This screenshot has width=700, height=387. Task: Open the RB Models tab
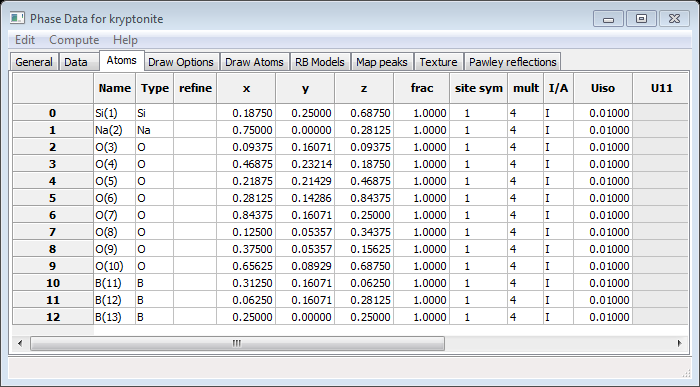[x=320, y=62]
